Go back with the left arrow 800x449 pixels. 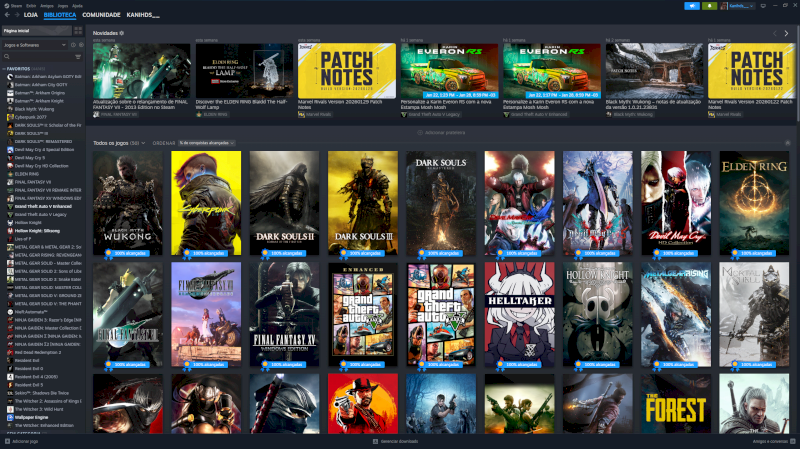[5, 16]
